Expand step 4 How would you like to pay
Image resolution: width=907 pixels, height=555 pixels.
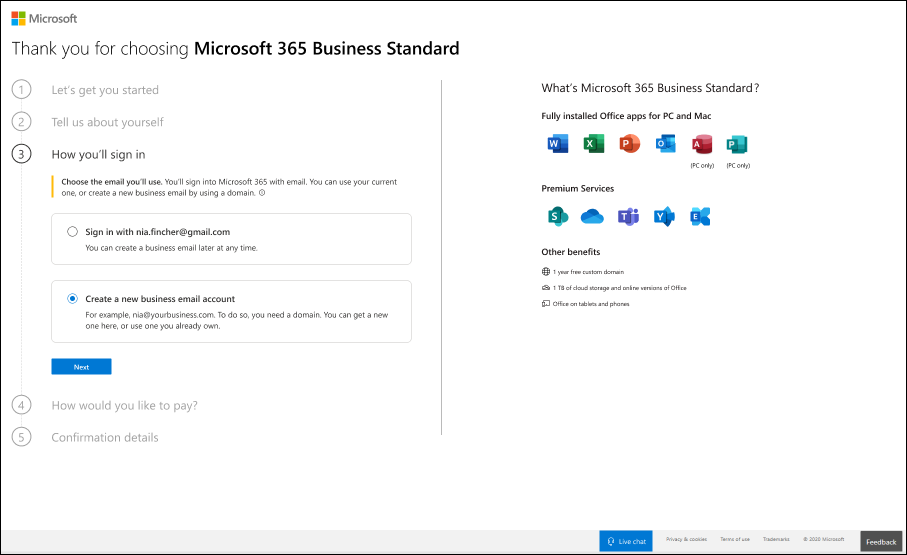pyautogui.click(x=124, y=405)
